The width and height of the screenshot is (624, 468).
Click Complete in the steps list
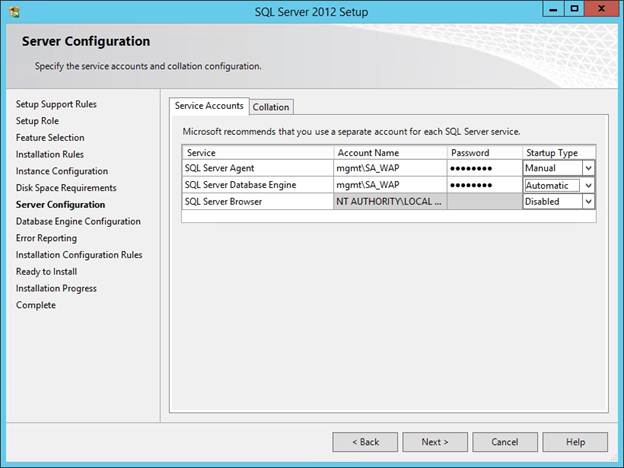(36, 305)
